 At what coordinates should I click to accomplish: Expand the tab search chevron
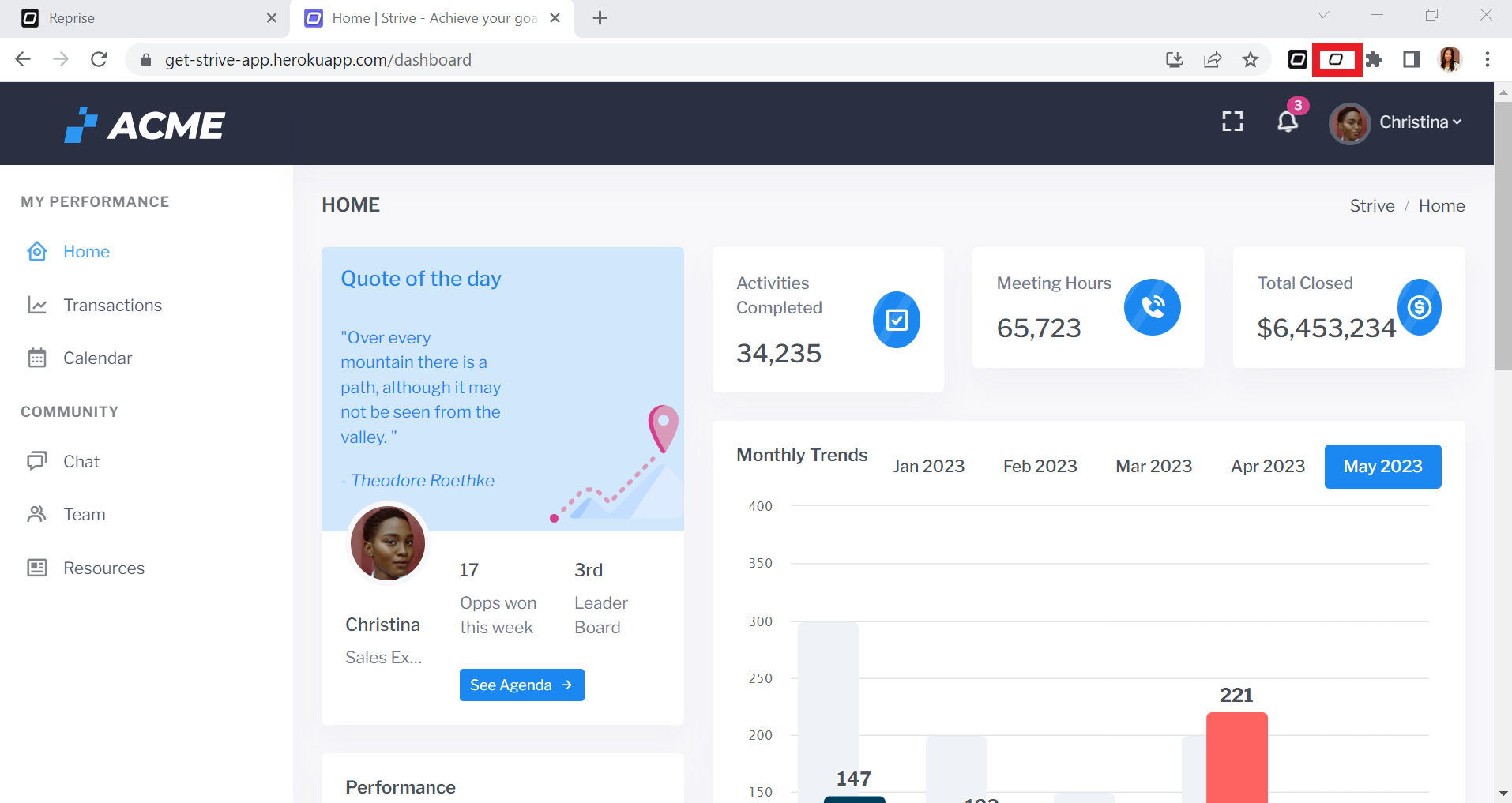pyautogui.click(x=1323, y=16)
